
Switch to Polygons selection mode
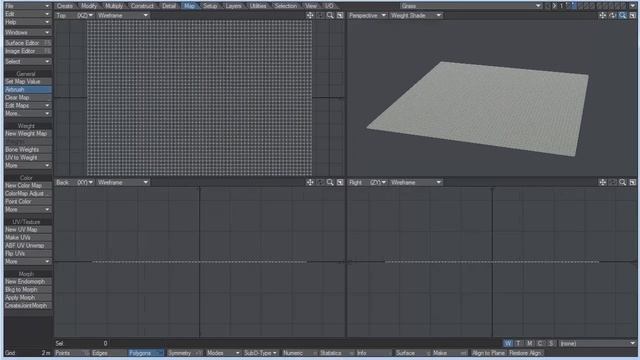point(146,353)
